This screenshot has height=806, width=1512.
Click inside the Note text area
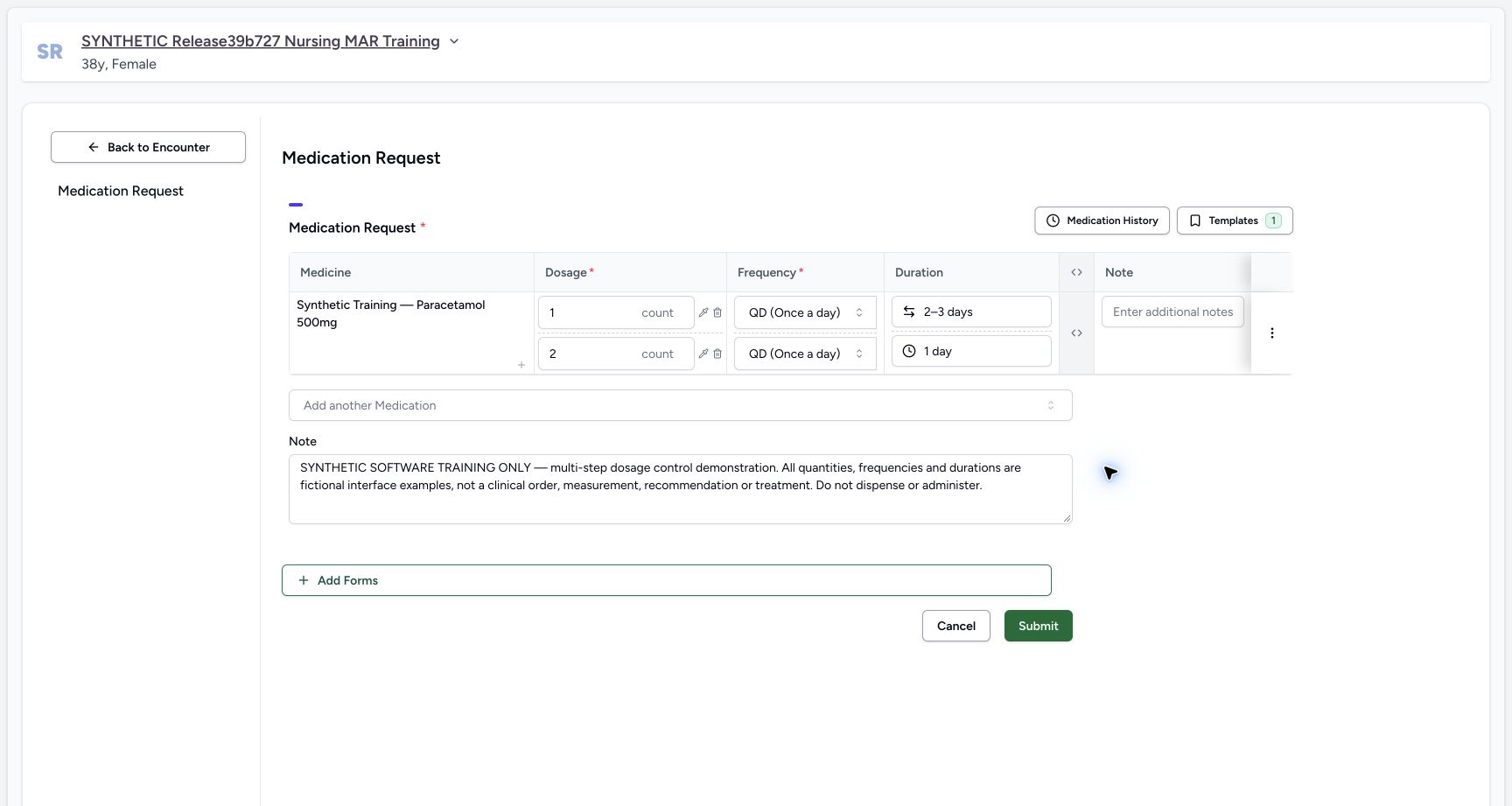click(x=681, y=489)
